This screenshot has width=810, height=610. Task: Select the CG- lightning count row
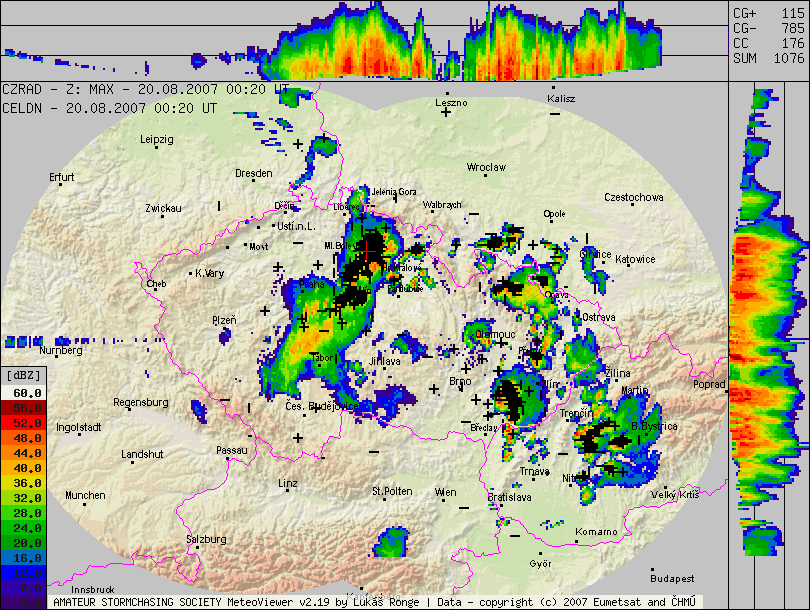[768, 28]
